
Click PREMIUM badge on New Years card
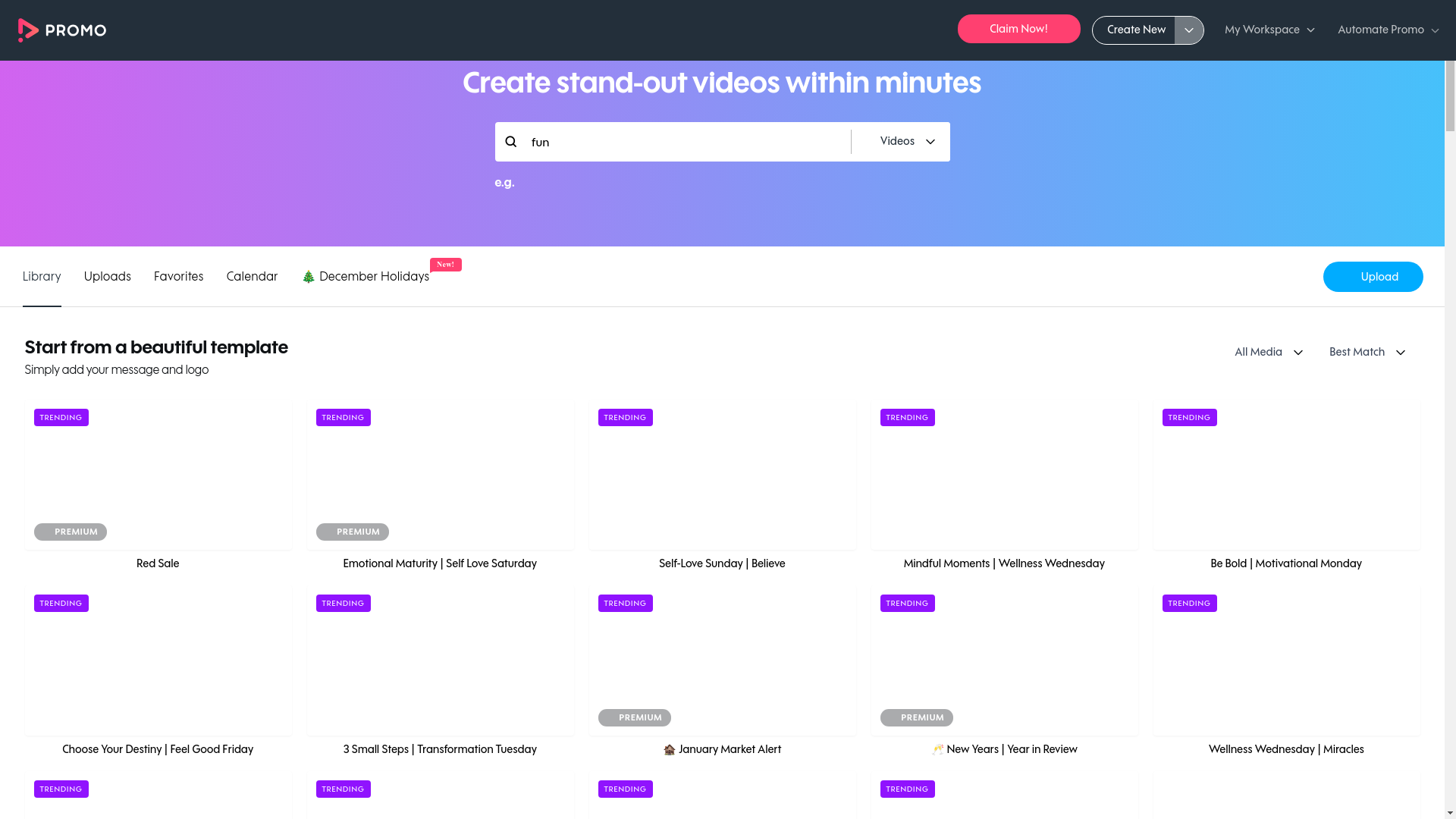coord(917,717)
